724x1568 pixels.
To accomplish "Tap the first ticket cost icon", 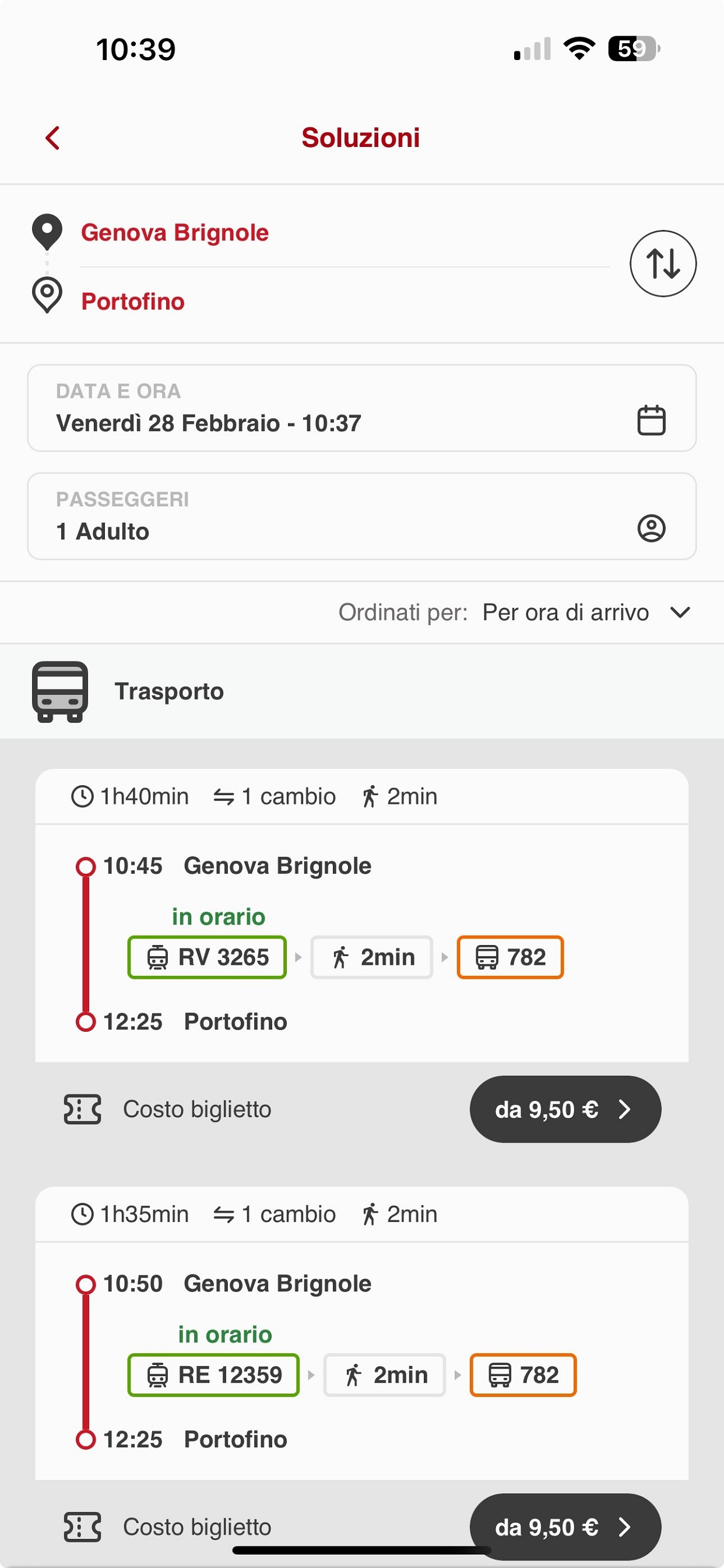I will [x=82, y=1109].
